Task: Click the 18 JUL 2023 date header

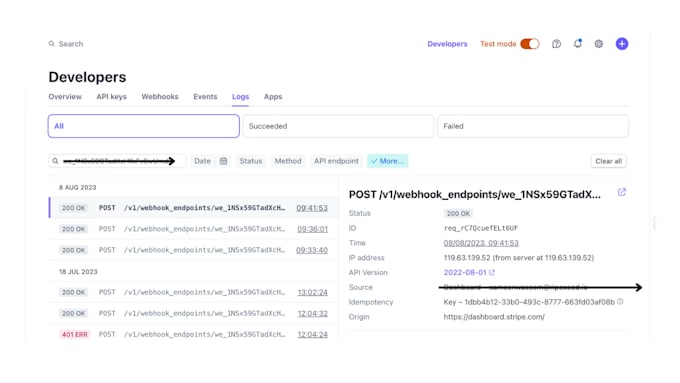Action: (x=78, y=272)
